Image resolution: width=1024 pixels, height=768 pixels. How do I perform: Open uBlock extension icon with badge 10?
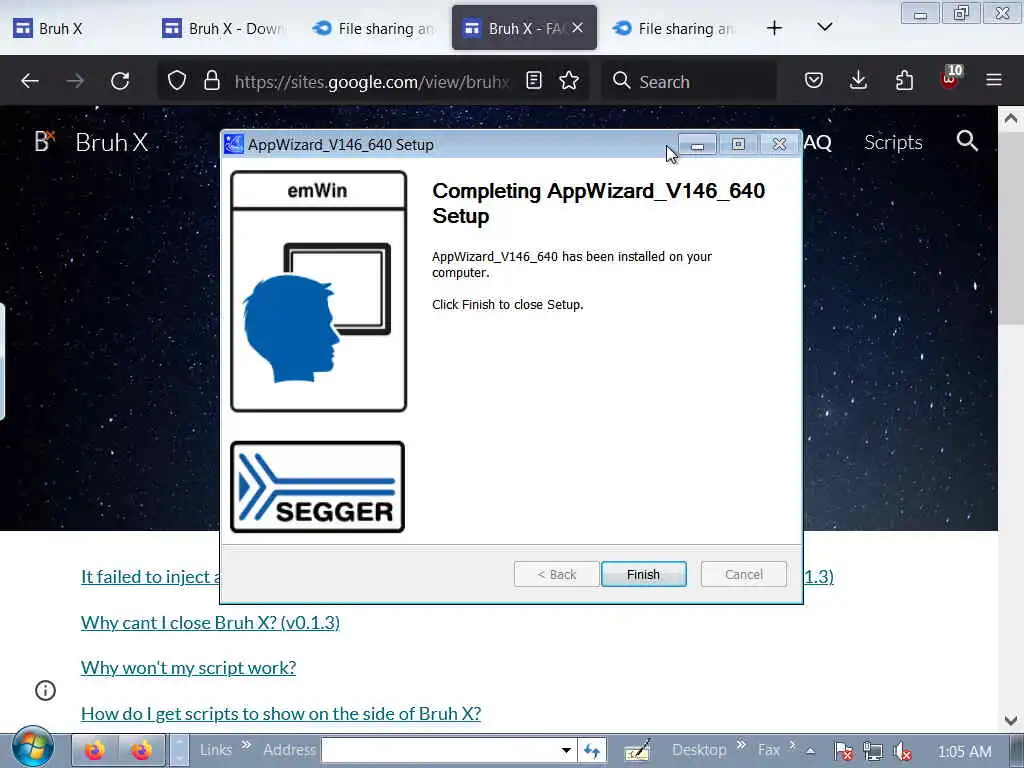click(950, 78)
